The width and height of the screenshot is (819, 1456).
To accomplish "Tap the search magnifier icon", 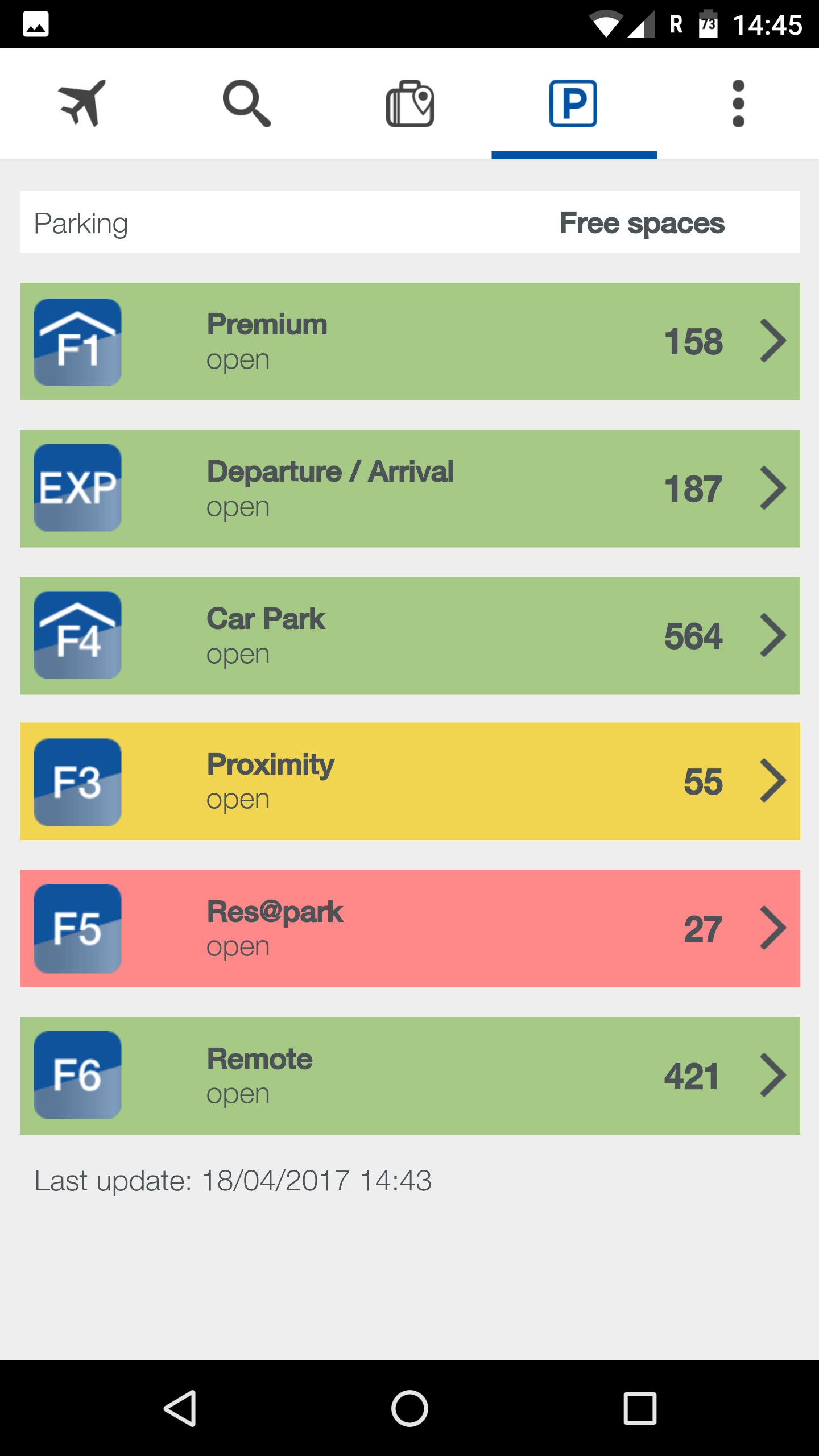I will click(246, 104).
